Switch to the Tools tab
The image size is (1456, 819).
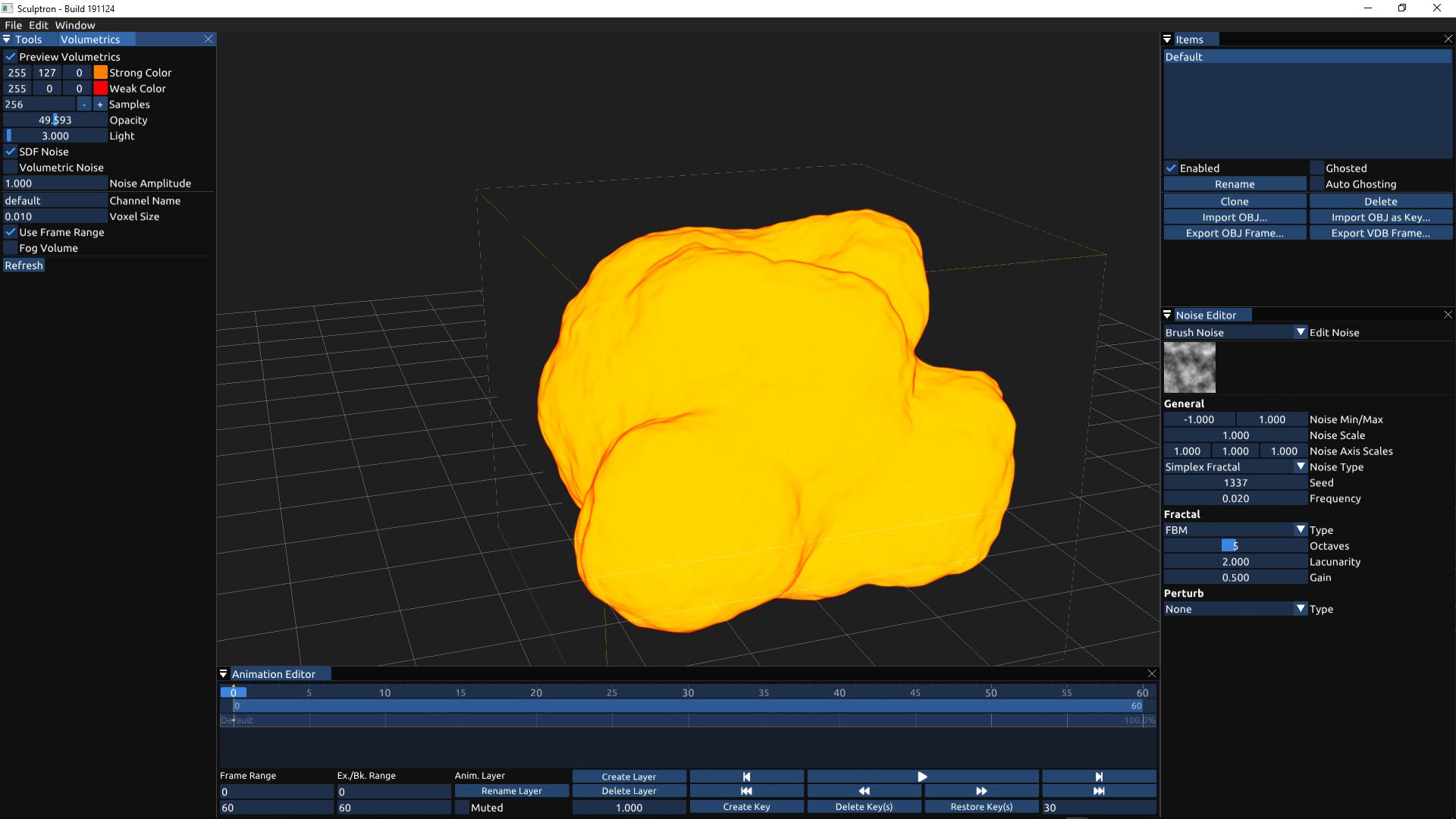click(28, 39)
